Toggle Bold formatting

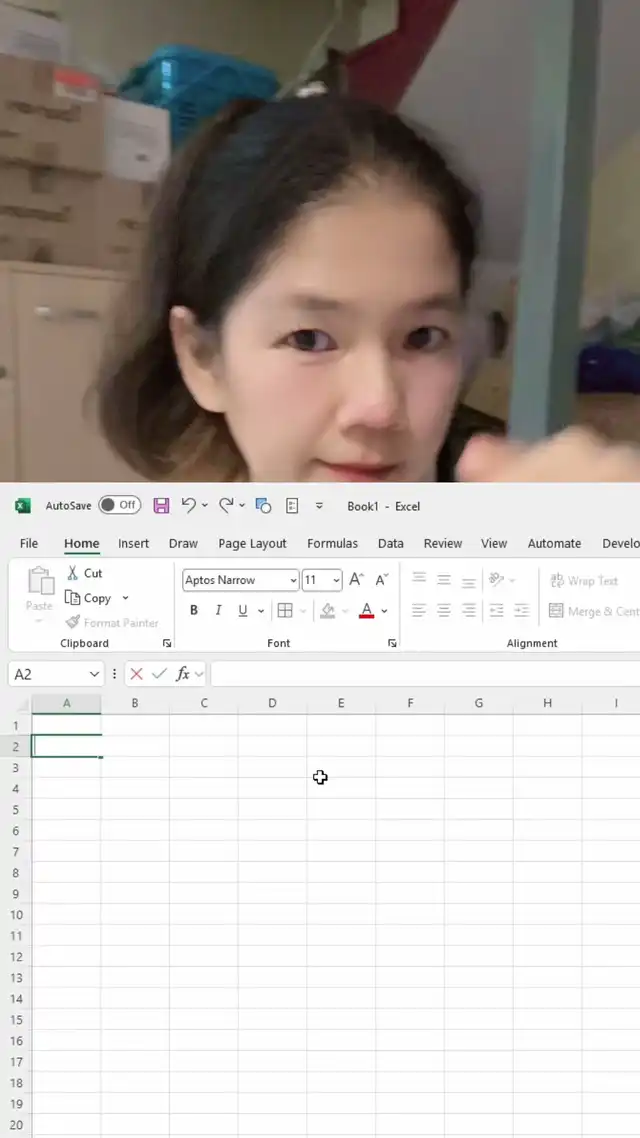tap(193, 611)
